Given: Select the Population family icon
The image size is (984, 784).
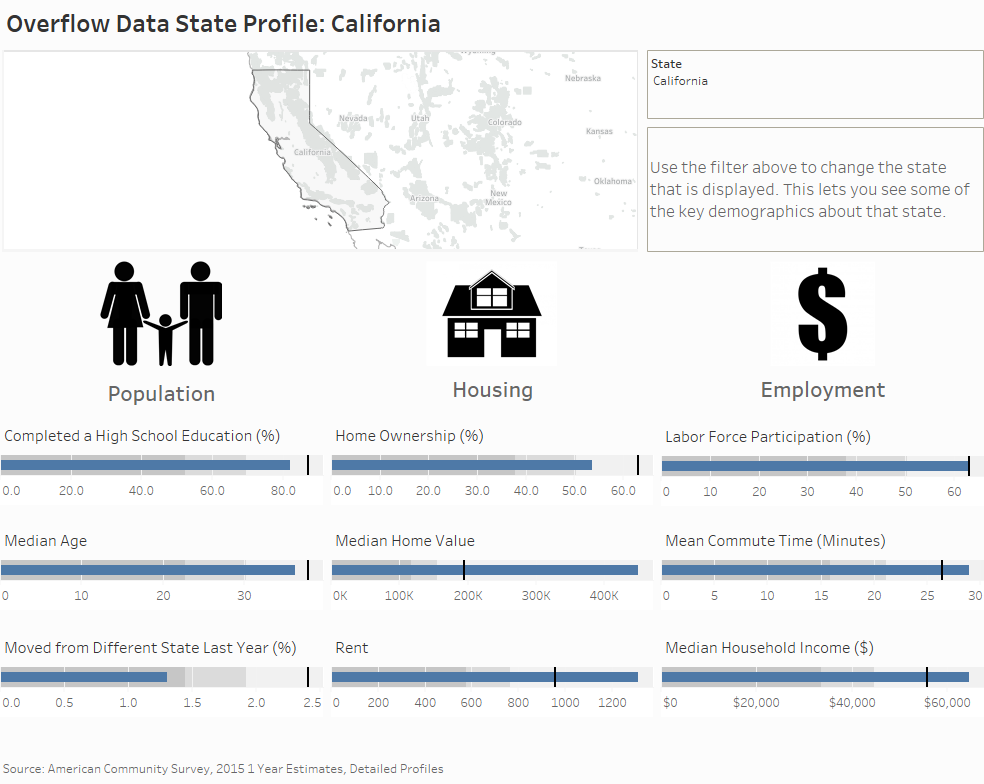Looking at the screenshot, I should click(161, 312).
